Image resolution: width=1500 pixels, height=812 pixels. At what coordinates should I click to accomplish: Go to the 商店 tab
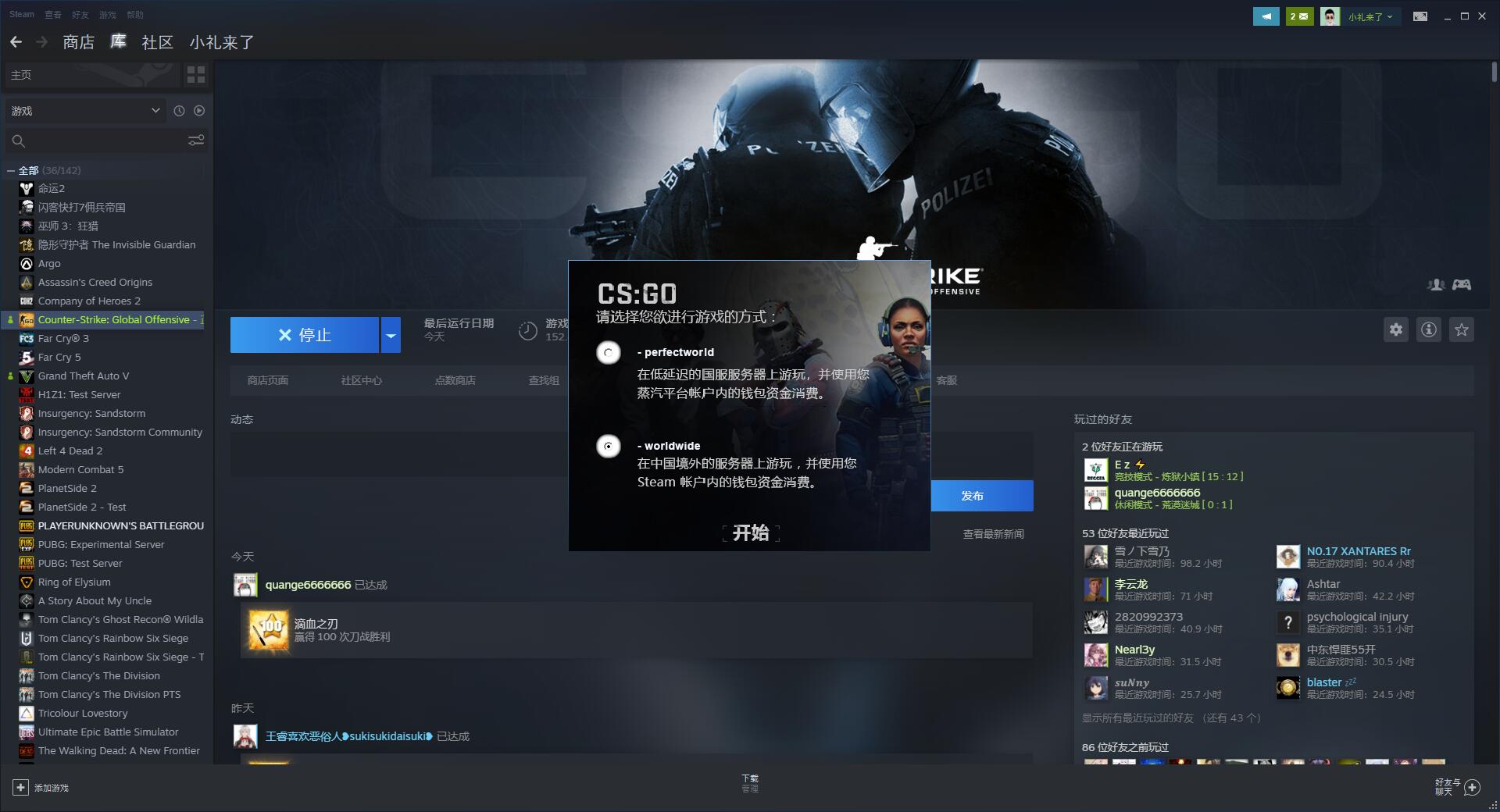(x=78, y=42)
